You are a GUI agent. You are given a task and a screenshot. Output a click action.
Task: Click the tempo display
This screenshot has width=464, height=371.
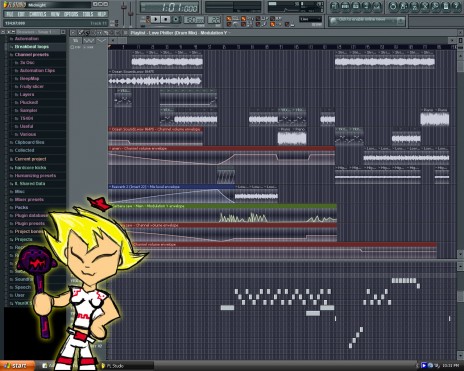194,20
